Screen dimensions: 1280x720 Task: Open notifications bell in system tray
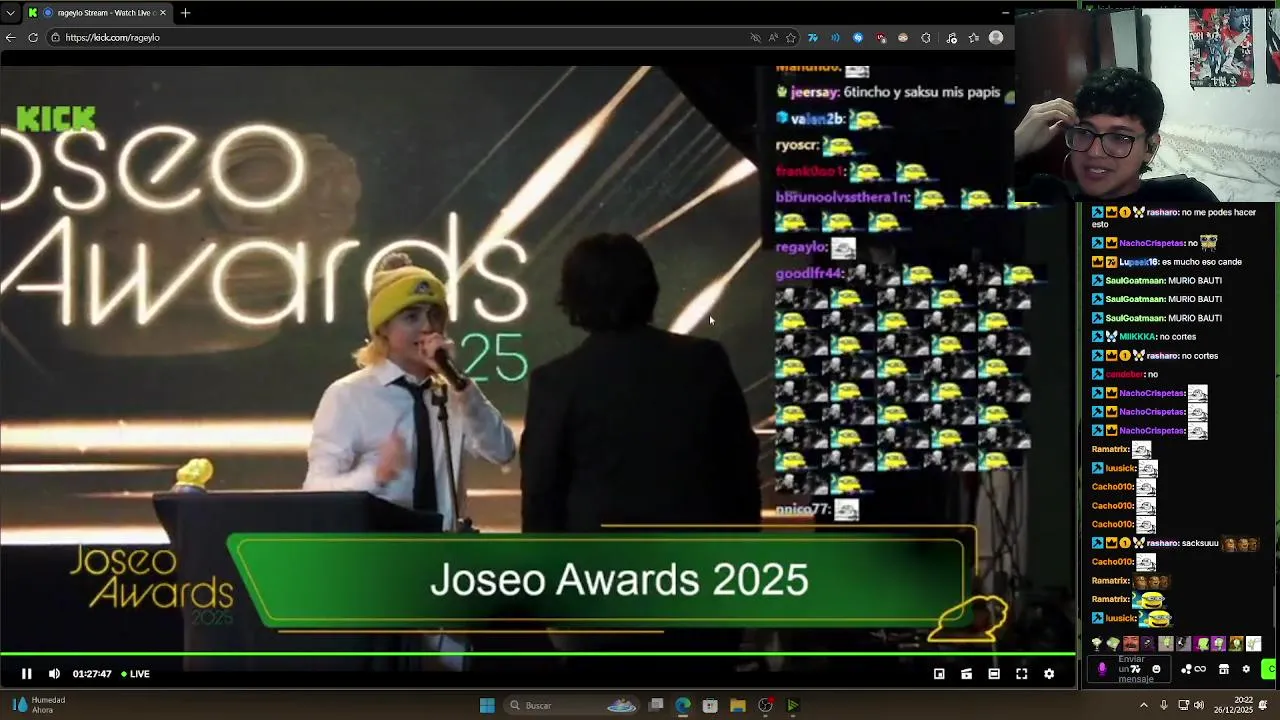click(x=1263, y=705)
